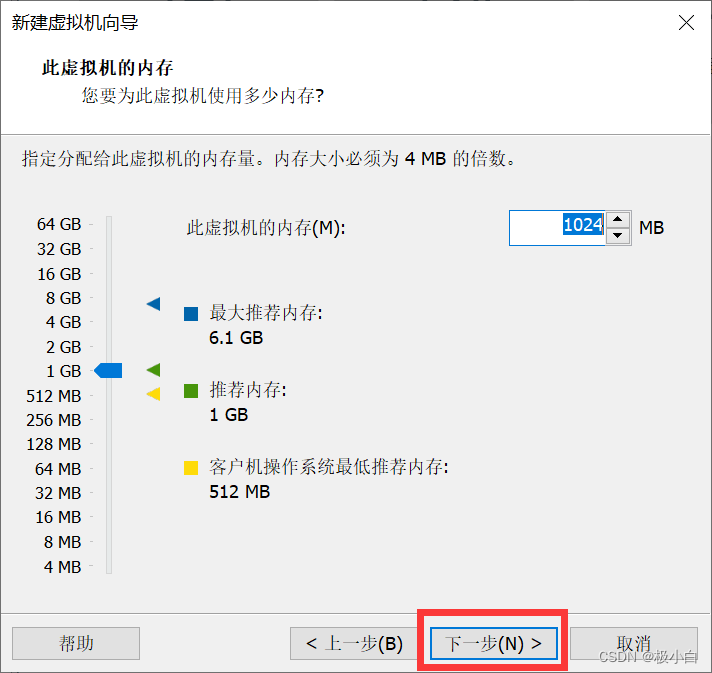Viewport: 712px width, 673px height.
Task: Click the blue square beside 最大推荐内存
Action: pyautogui.click(x=191, y=314)
